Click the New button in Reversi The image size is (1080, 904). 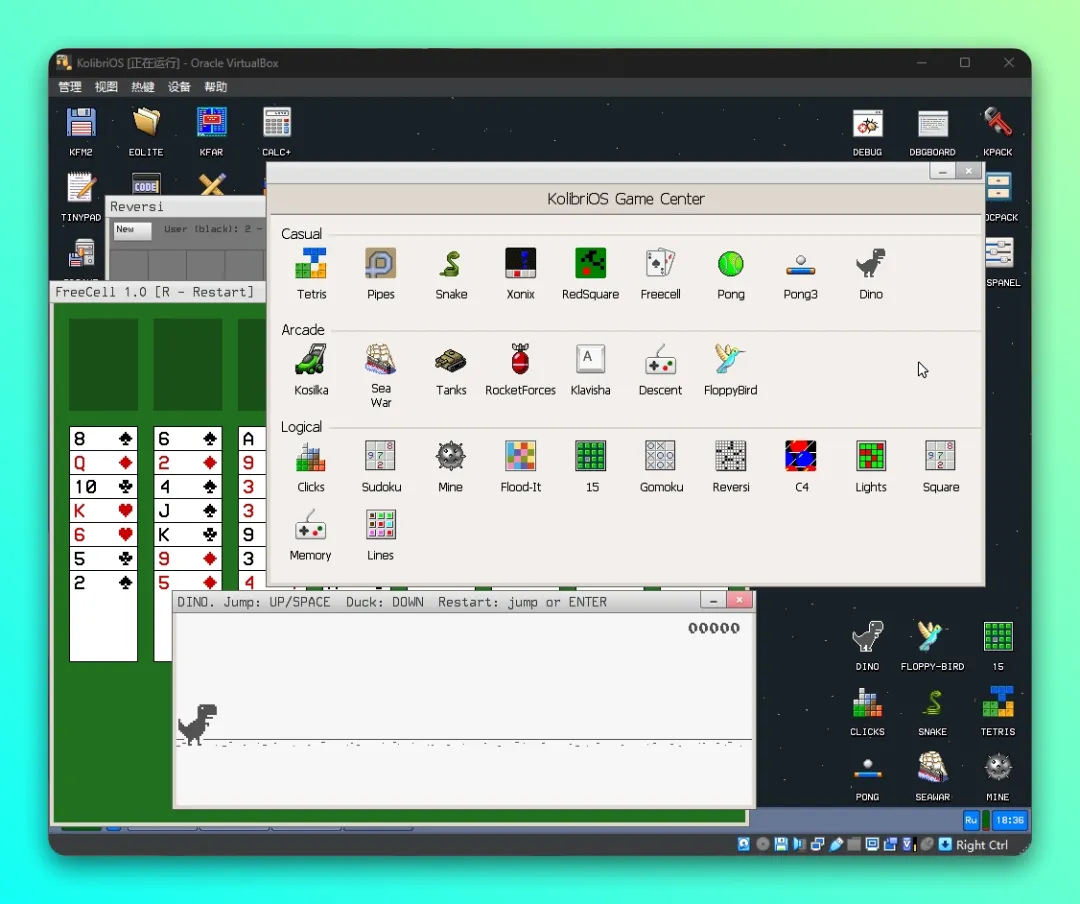click(132, 230)
